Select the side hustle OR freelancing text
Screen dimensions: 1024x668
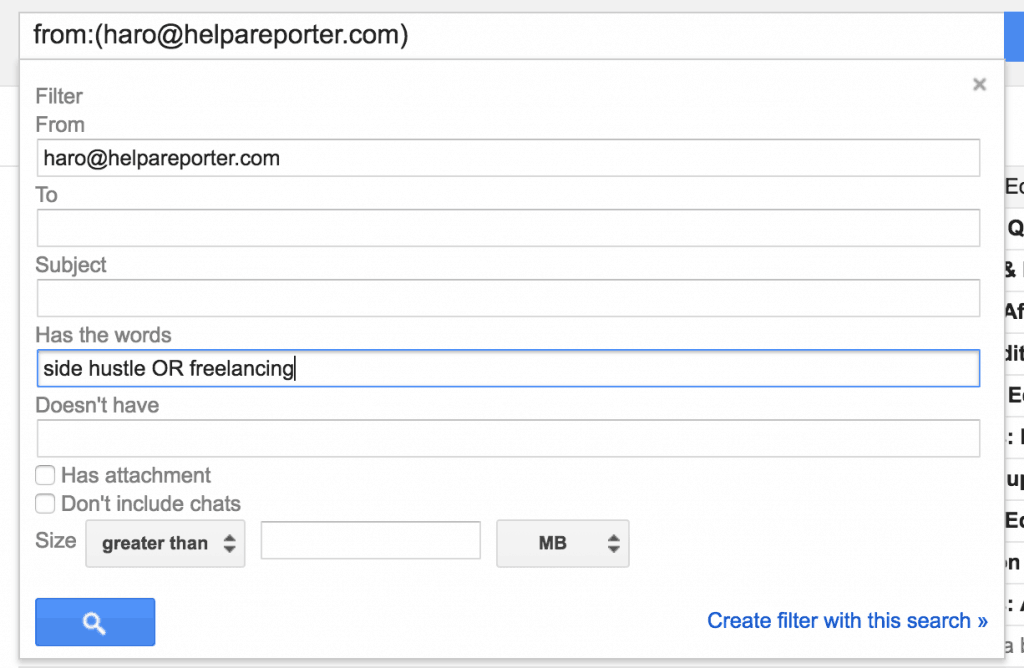tap(166, 368)
